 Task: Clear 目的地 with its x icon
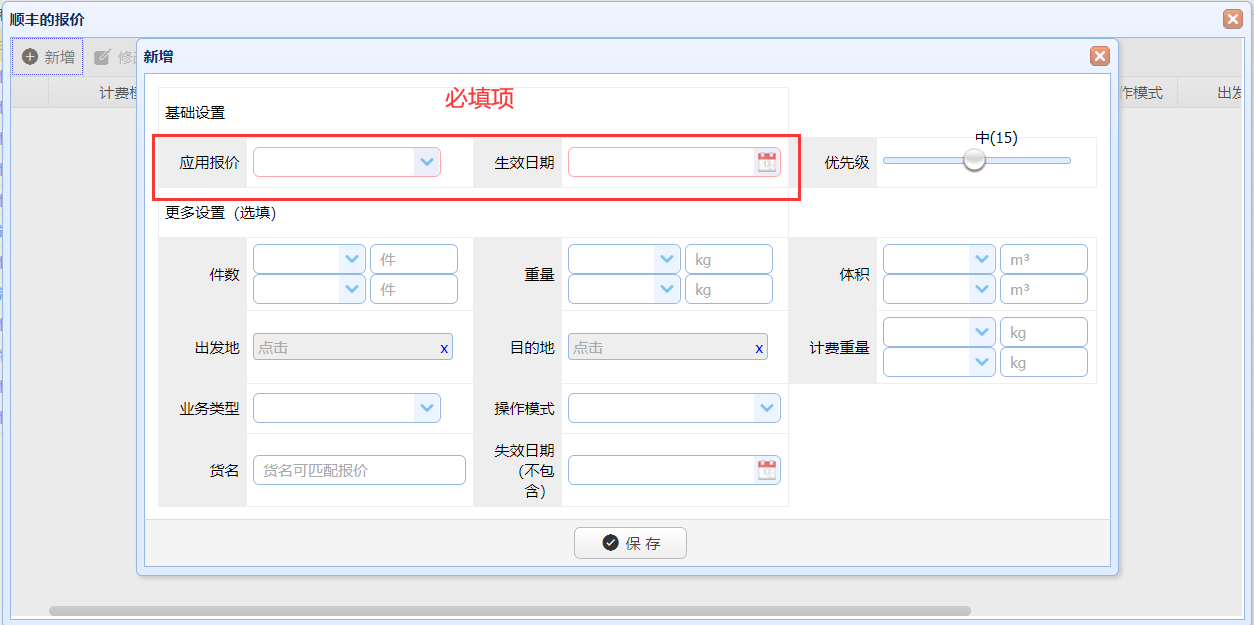(759, 348)
